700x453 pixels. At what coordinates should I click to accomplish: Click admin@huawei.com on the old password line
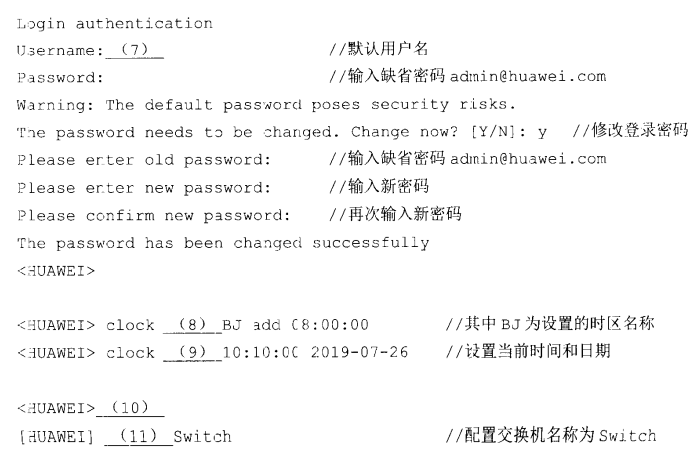[527, 159]
